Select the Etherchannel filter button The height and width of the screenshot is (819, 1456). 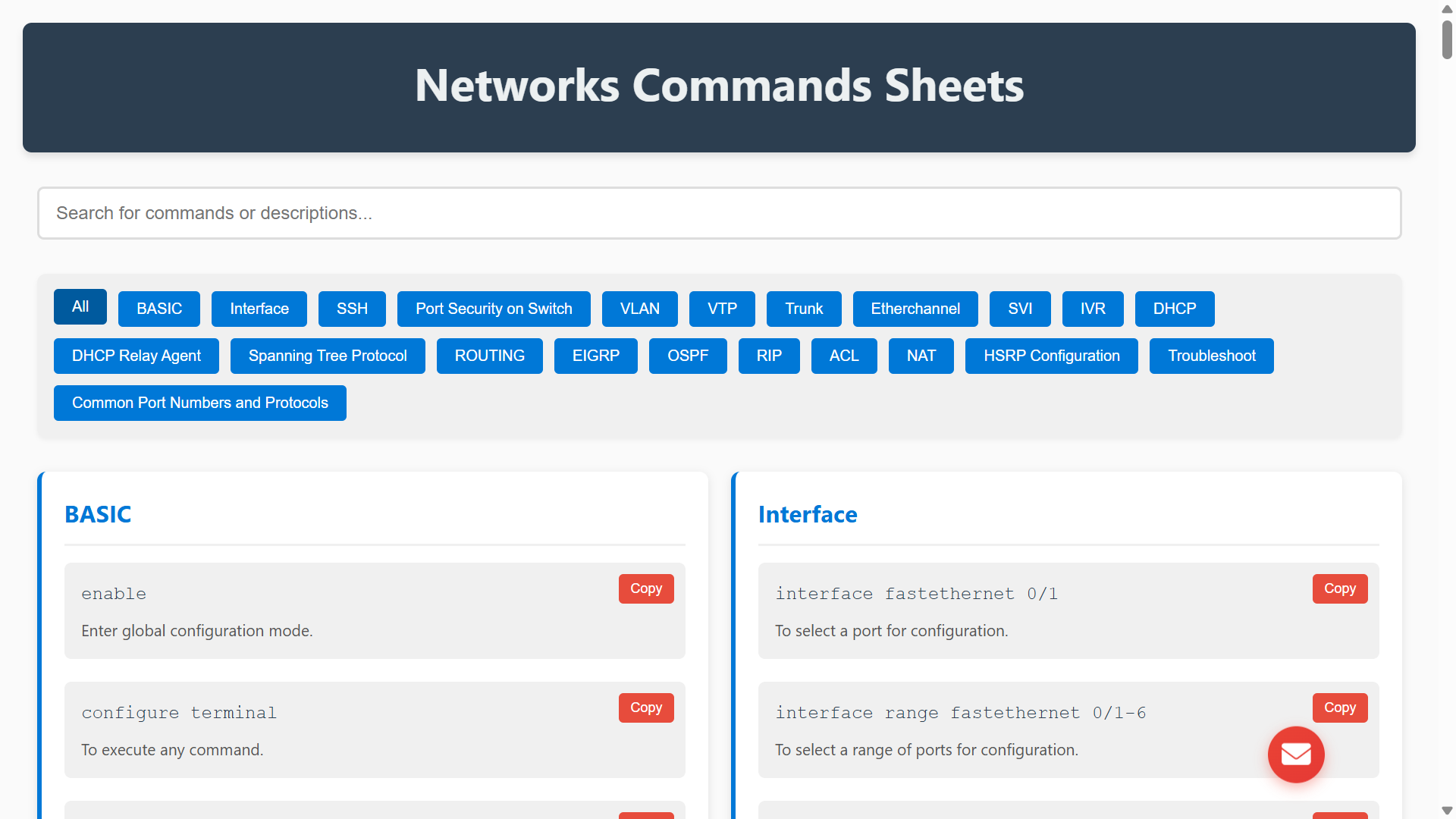(915, 309)
